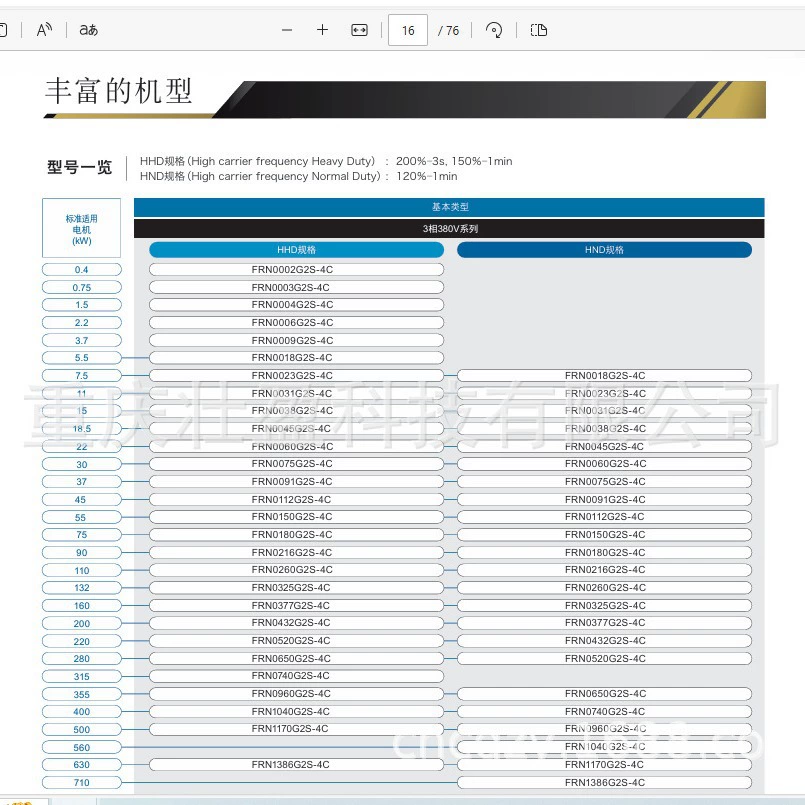Zoom in with the plus icon

322,30
